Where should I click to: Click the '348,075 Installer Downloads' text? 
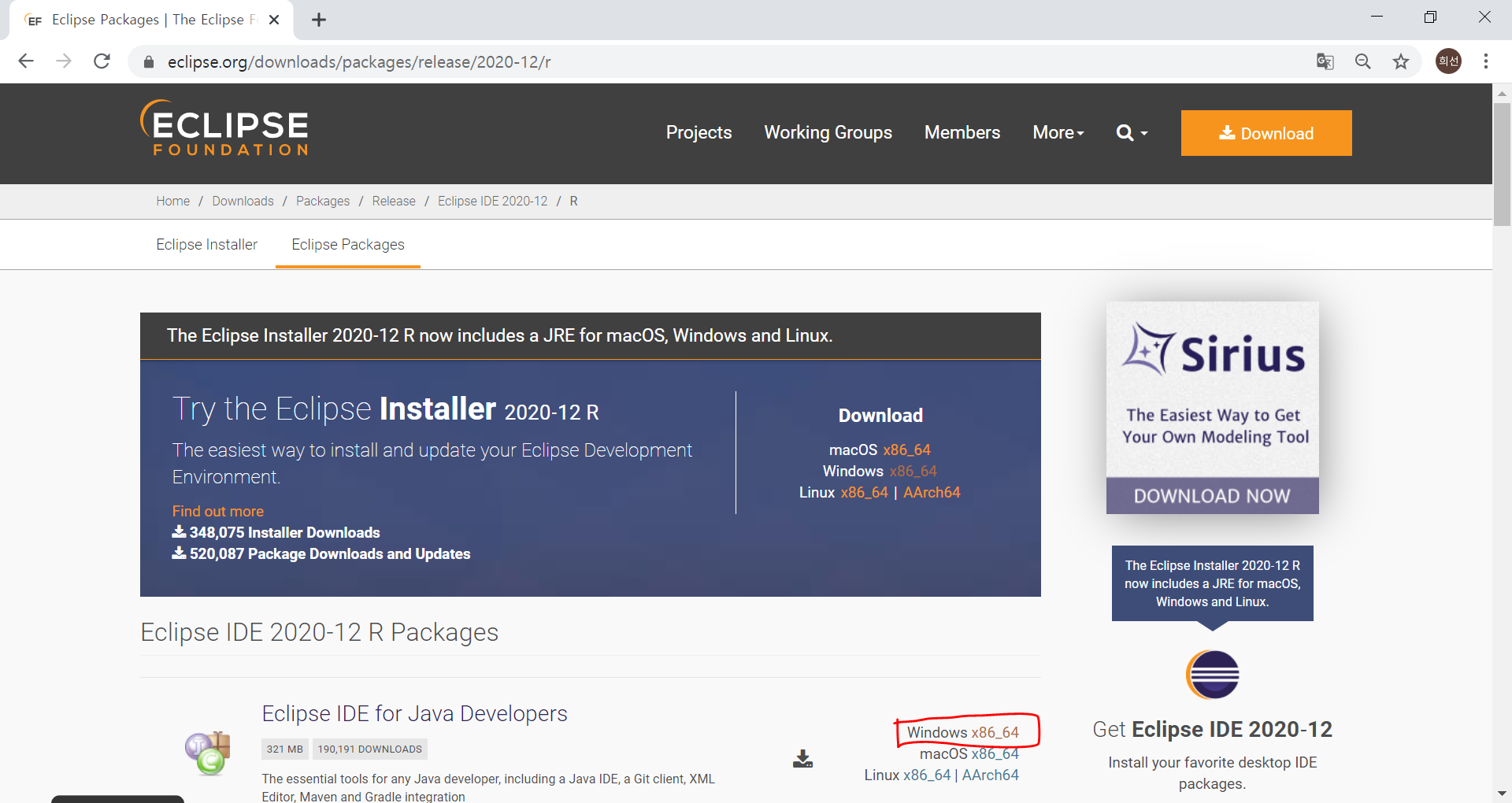284,533
